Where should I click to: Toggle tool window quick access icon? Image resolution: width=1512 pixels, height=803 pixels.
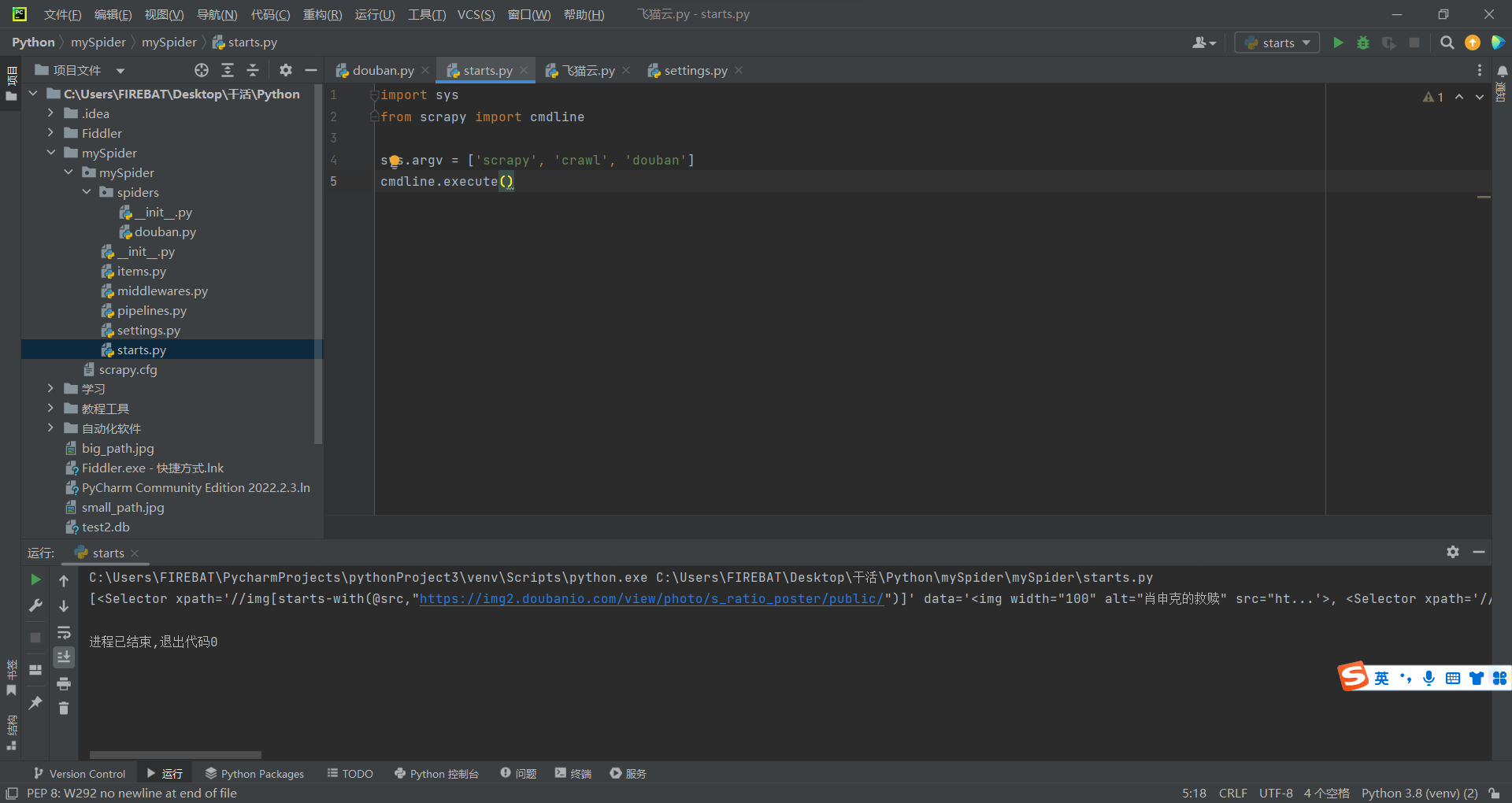pyautogui.click(x=12, y=794)
